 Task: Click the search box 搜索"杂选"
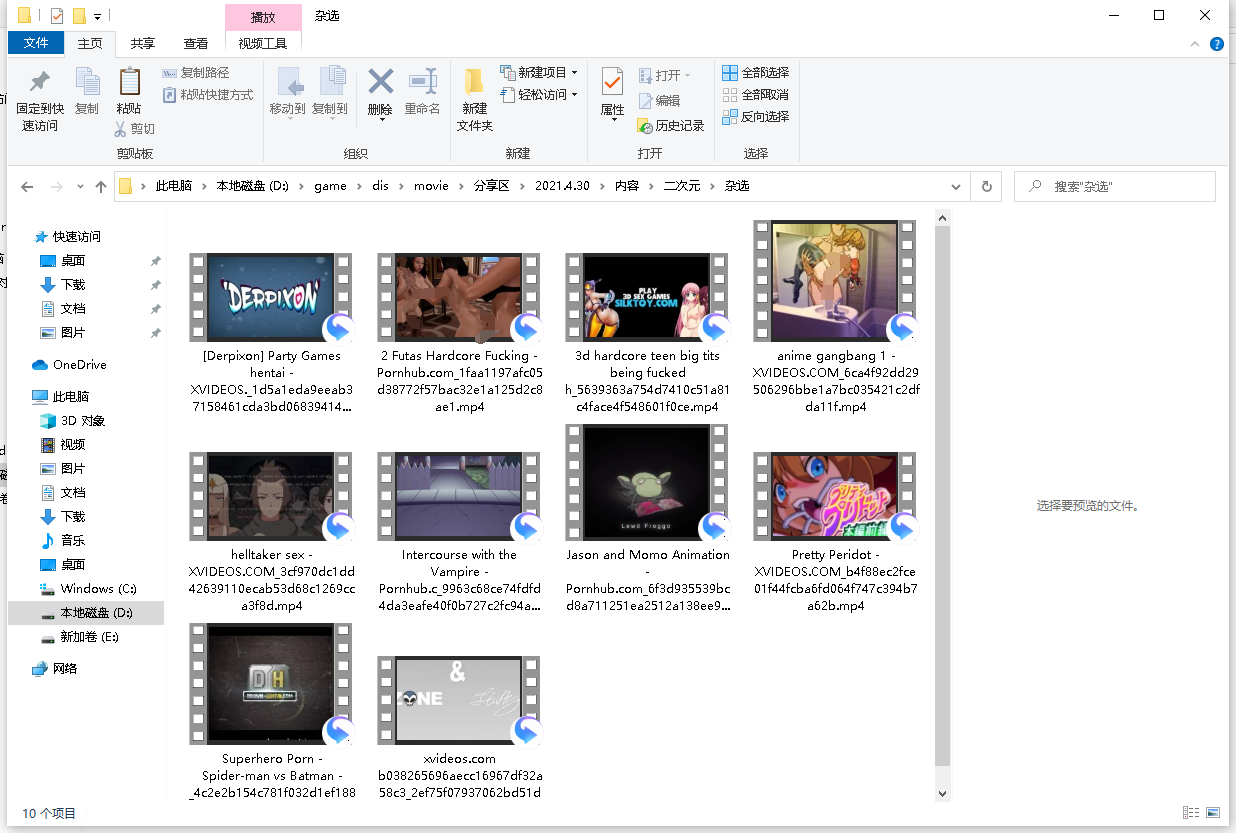[x=1115, y=187]
